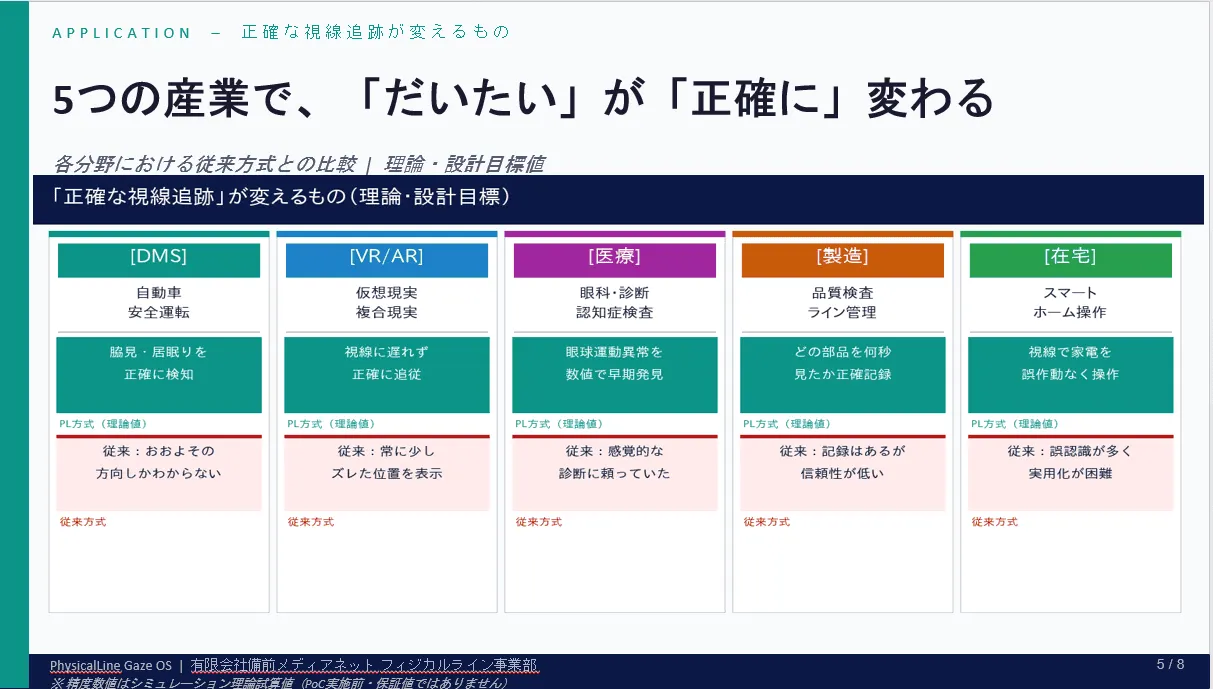Select the pink 従来：誤認識が多く実用化が困難 box

tap(1070, 473)
